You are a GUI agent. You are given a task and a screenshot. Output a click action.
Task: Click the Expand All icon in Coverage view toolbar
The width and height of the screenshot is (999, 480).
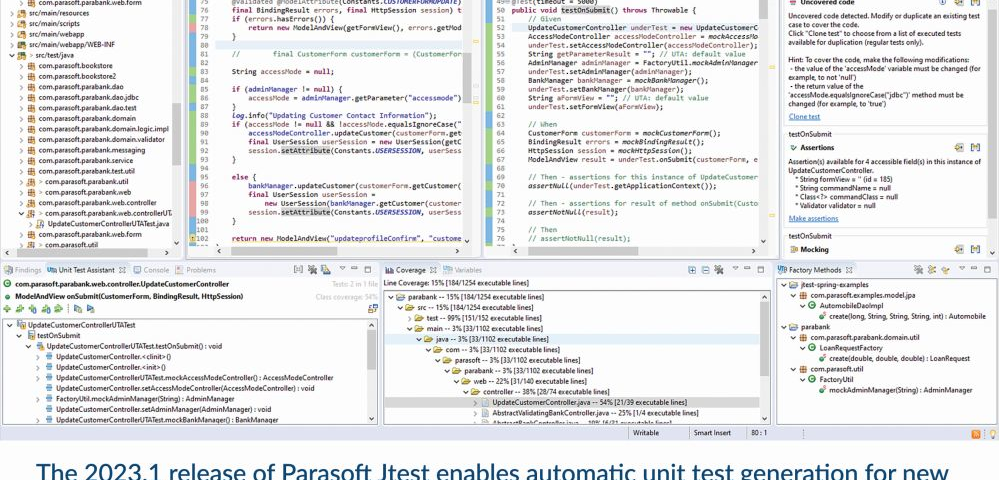click(692, 270)
